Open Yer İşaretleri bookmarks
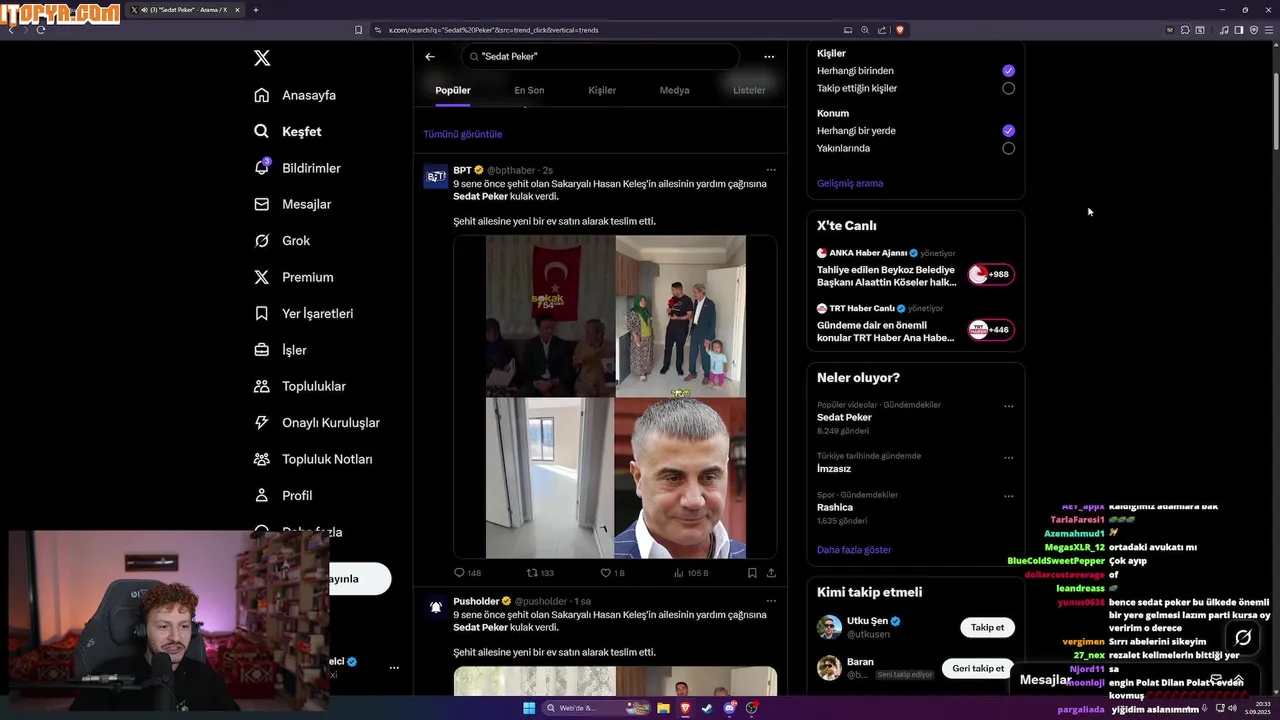The height and width of the screenshot is (720, 1280). 304,313
